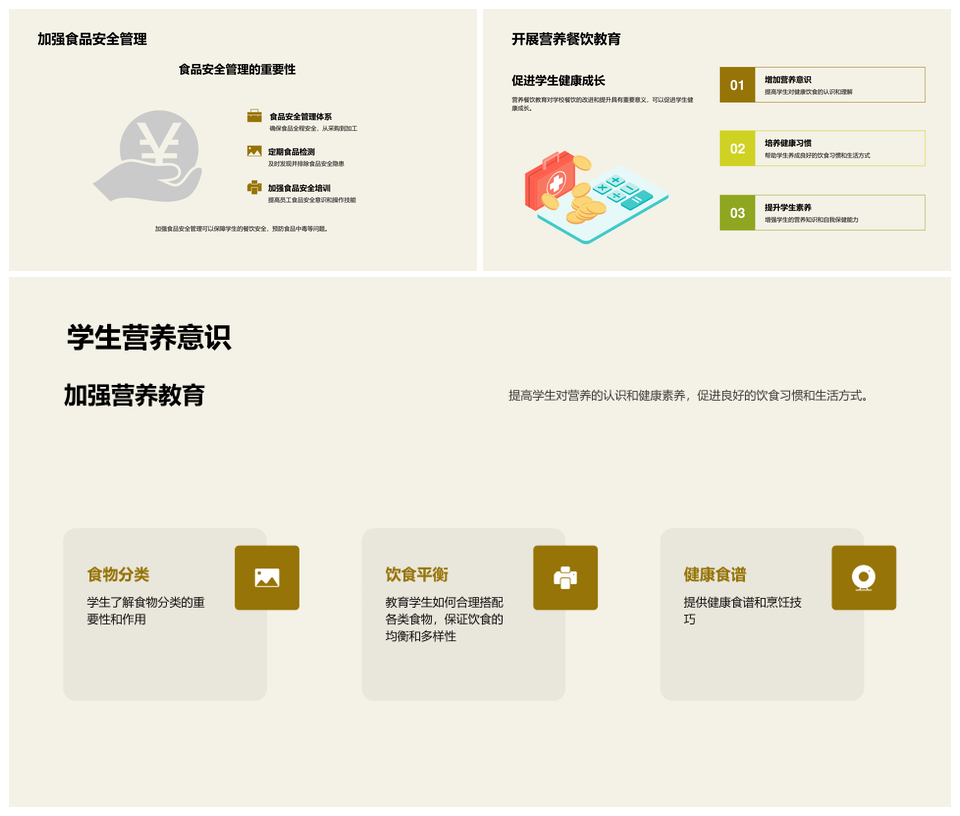Click the 学生营养意识 heading
Viewport: 960px width, 816px height.
pyautogui.click(x=149, y=337)
